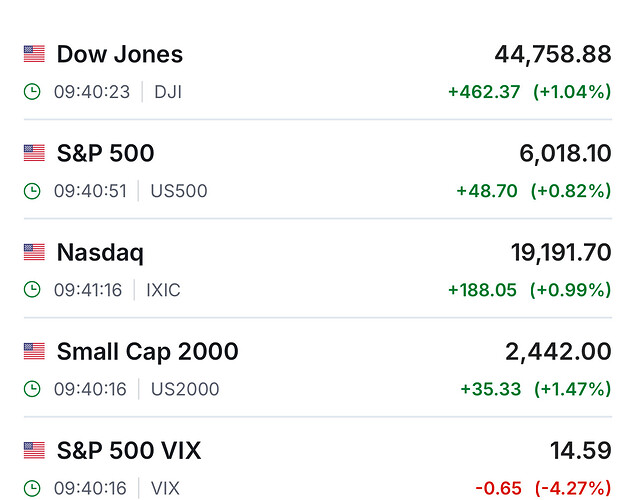The width and height of the screenshot is (636, 500).
Task: Click the US flag beside Dow Jones
Action: pos(35,54)
